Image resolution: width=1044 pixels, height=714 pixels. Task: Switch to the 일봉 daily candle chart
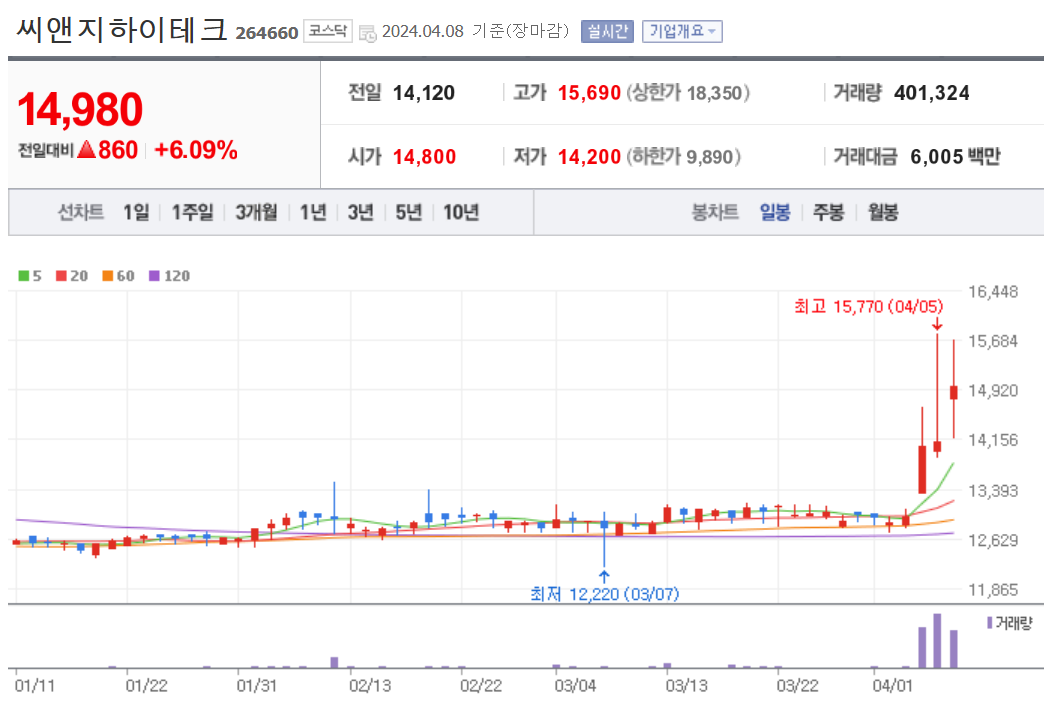[775, 212]
